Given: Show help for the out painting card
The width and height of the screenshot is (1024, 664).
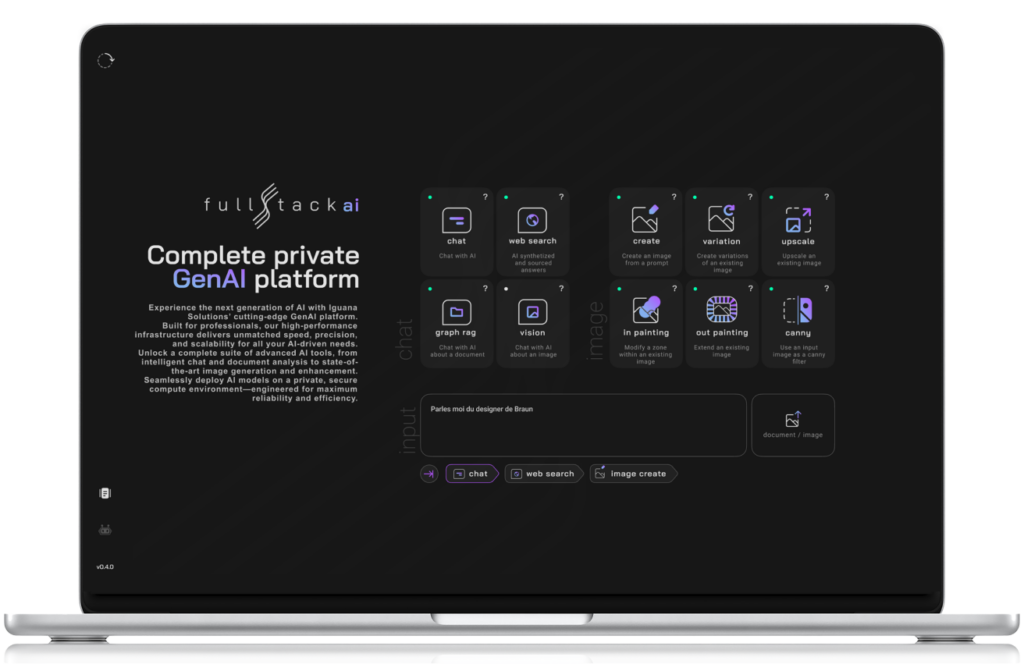Looking at the screenshot, I should click(x=750, y=288).
